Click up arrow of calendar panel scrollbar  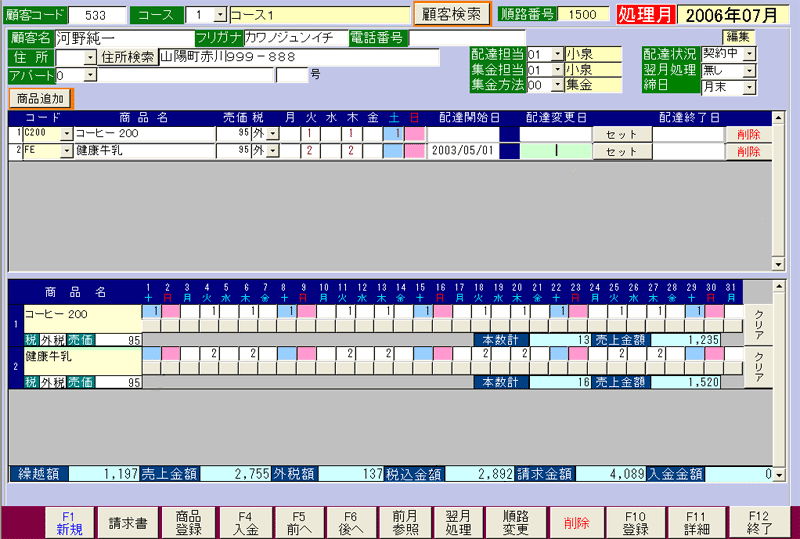coord(778,286)
